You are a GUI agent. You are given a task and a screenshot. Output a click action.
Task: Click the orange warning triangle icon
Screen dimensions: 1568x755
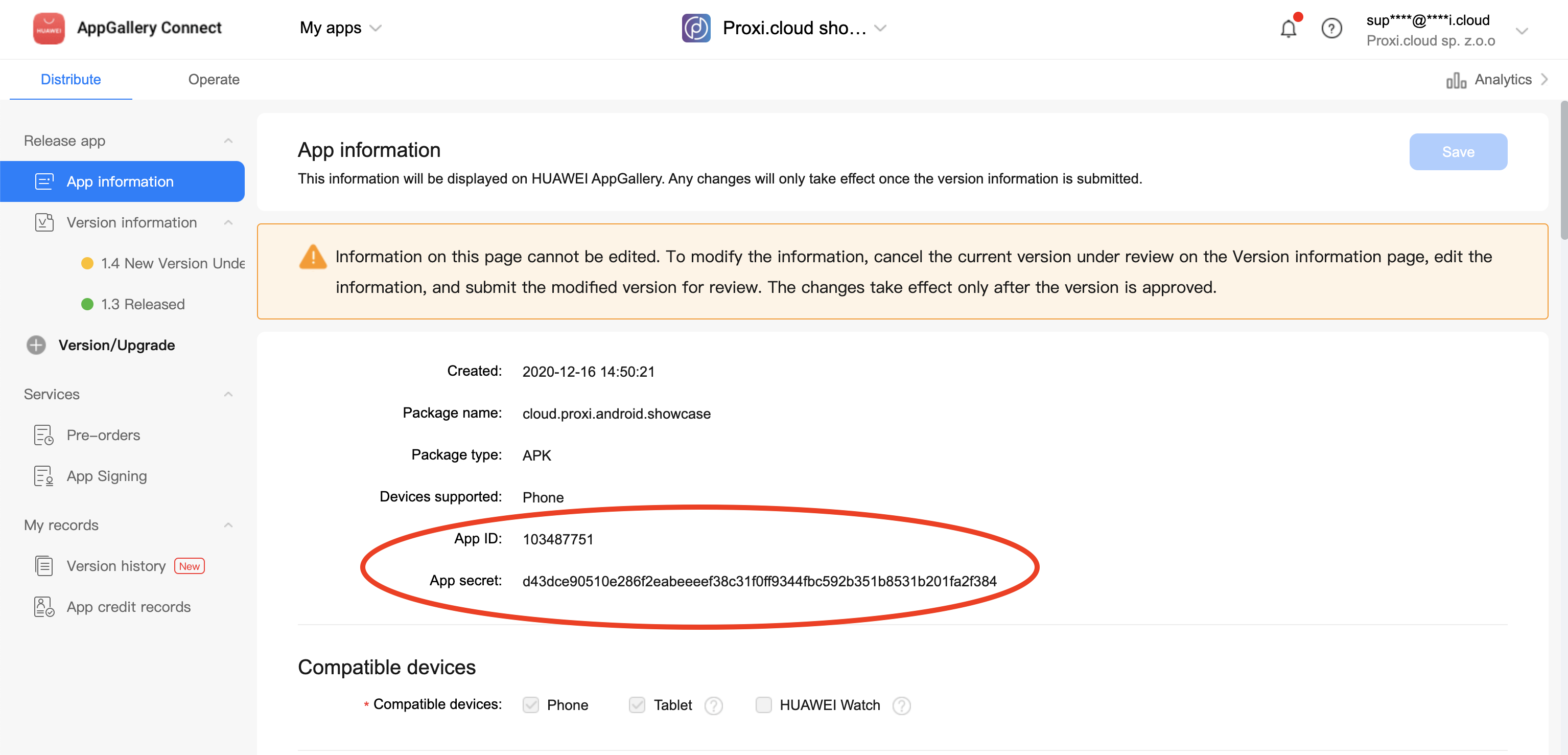point(313,256)
